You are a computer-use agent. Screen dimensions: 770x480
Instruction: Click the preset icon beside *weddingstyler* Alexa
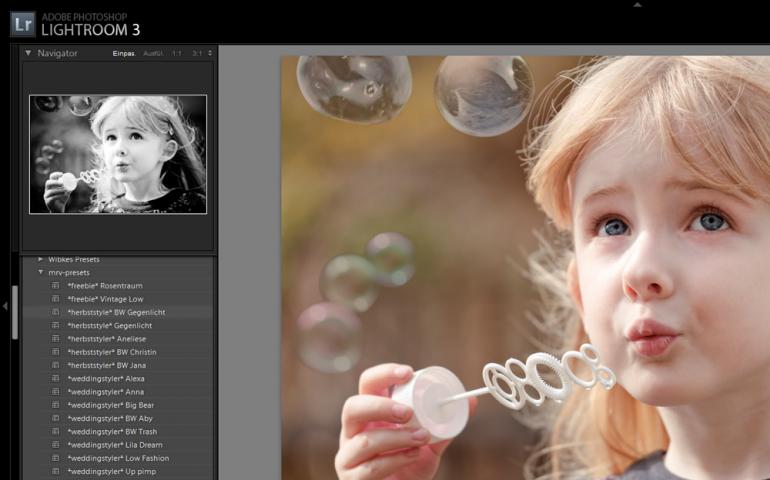tap(55, 378)
